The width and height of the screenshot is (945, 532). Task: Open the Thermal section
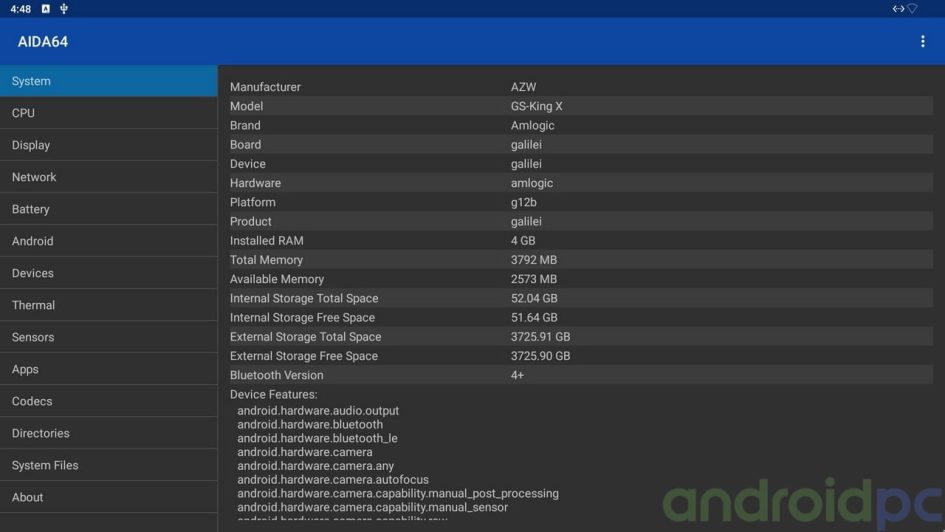[x=108, y=304]
